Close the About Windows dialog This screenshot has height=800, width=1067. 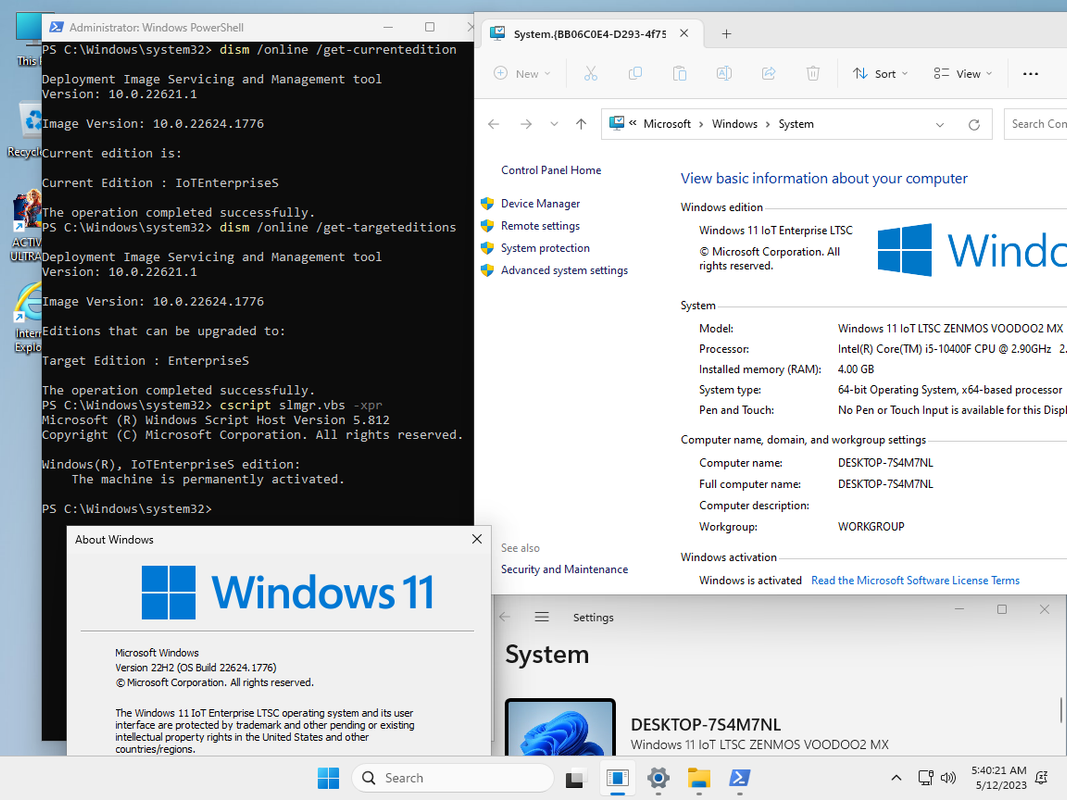pyautogui.click(x=476, y=539)
